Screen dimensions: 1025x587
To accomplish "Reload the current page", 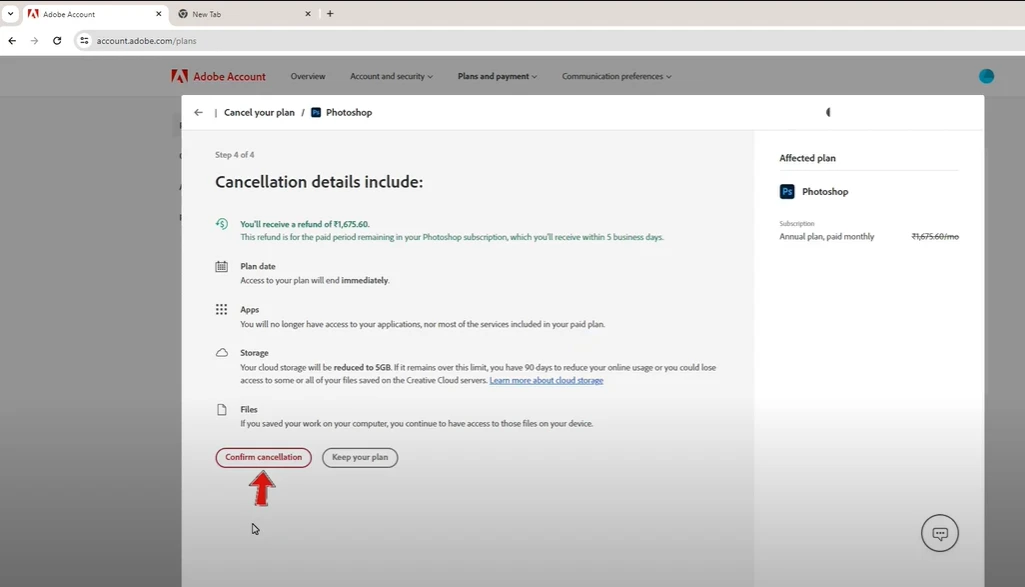I will coord(57,41).
